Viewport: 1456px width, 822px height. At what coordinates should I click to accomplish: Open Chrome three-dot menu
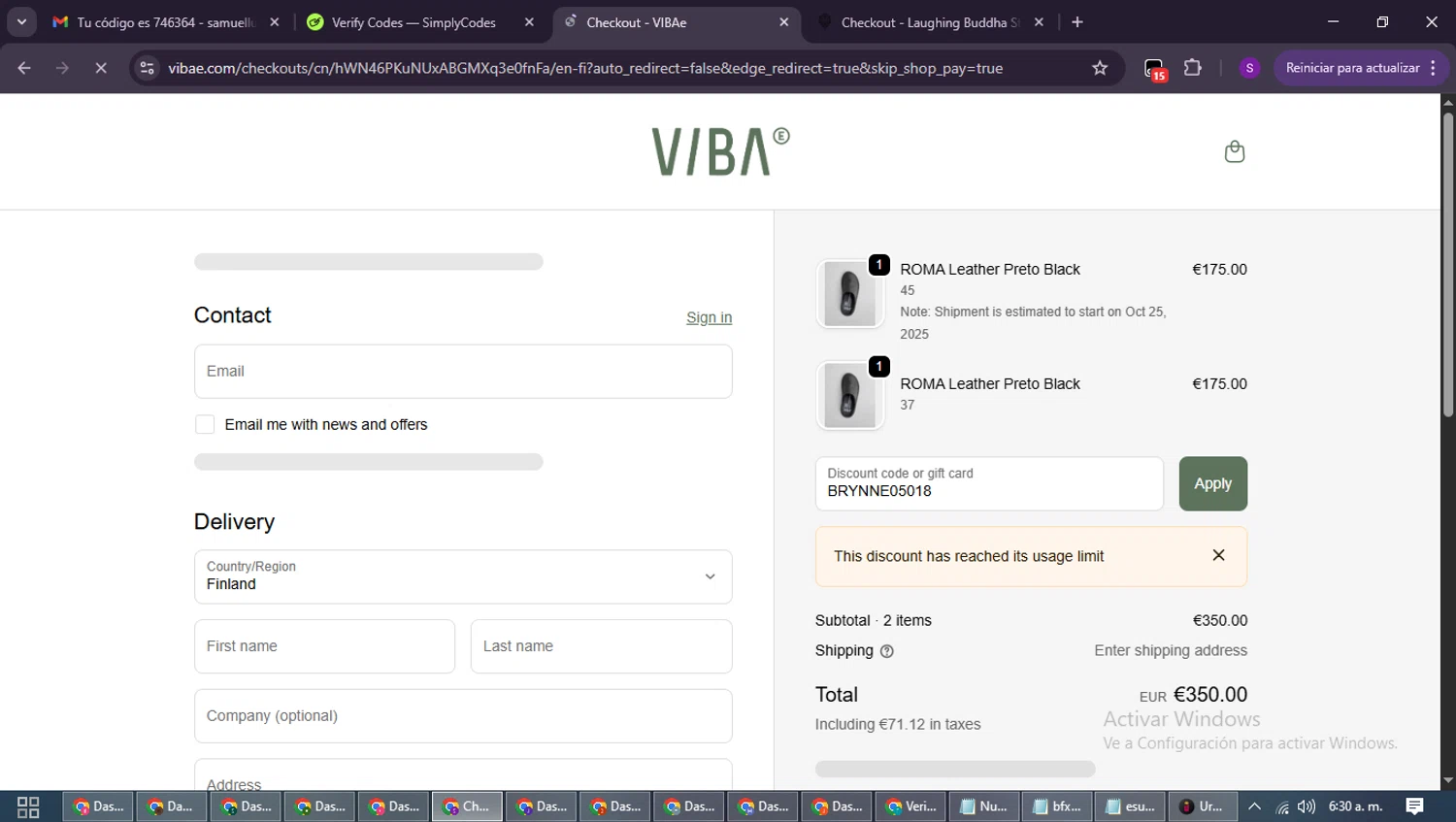click(1434, 68)
